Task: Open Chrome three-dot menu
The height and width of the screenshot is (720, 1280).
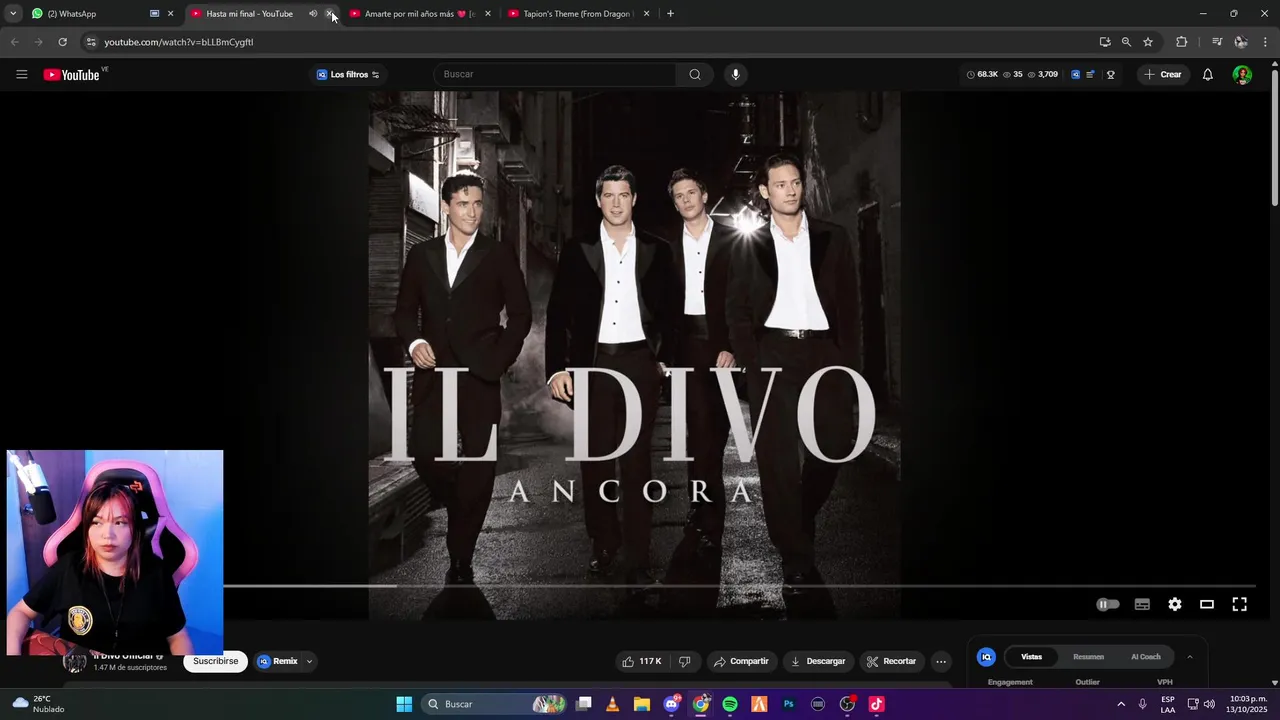Action: tap(1266, 42)
